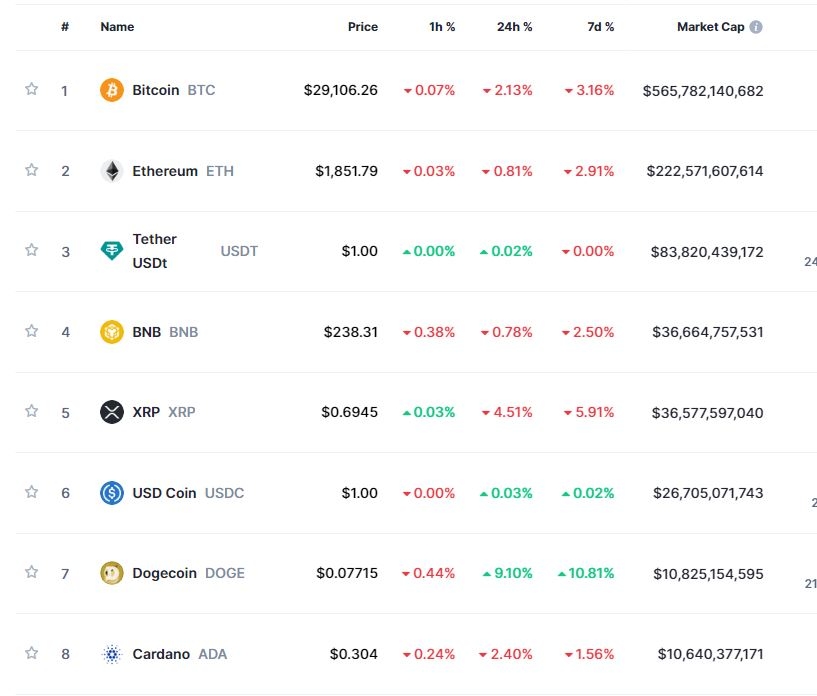Open the Dogecoin name link
Image resolution: width=817 pixels, height=696 pixels.
[x=164, y=573]
